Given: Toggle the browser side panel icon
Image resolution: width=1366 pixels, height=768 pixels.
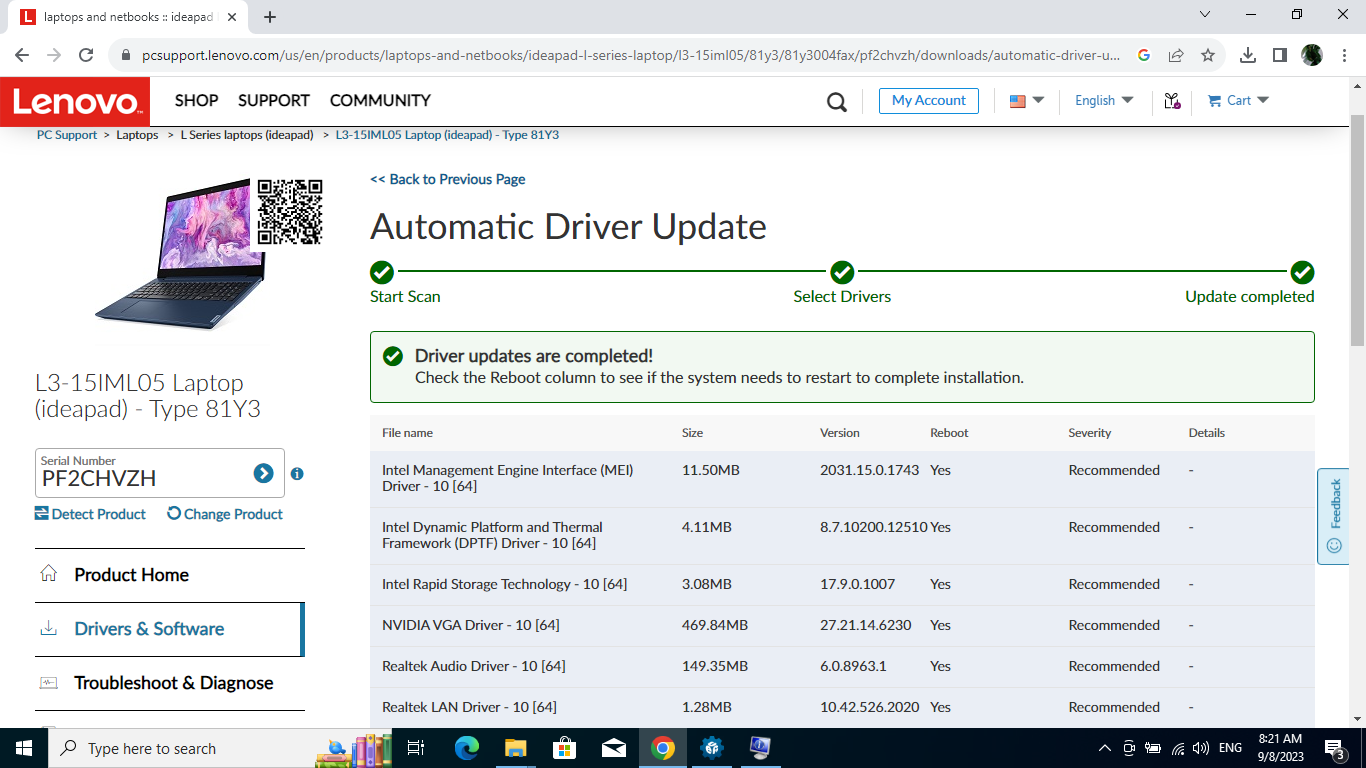Looking at the screenshot, I should tap(1279, 55).
